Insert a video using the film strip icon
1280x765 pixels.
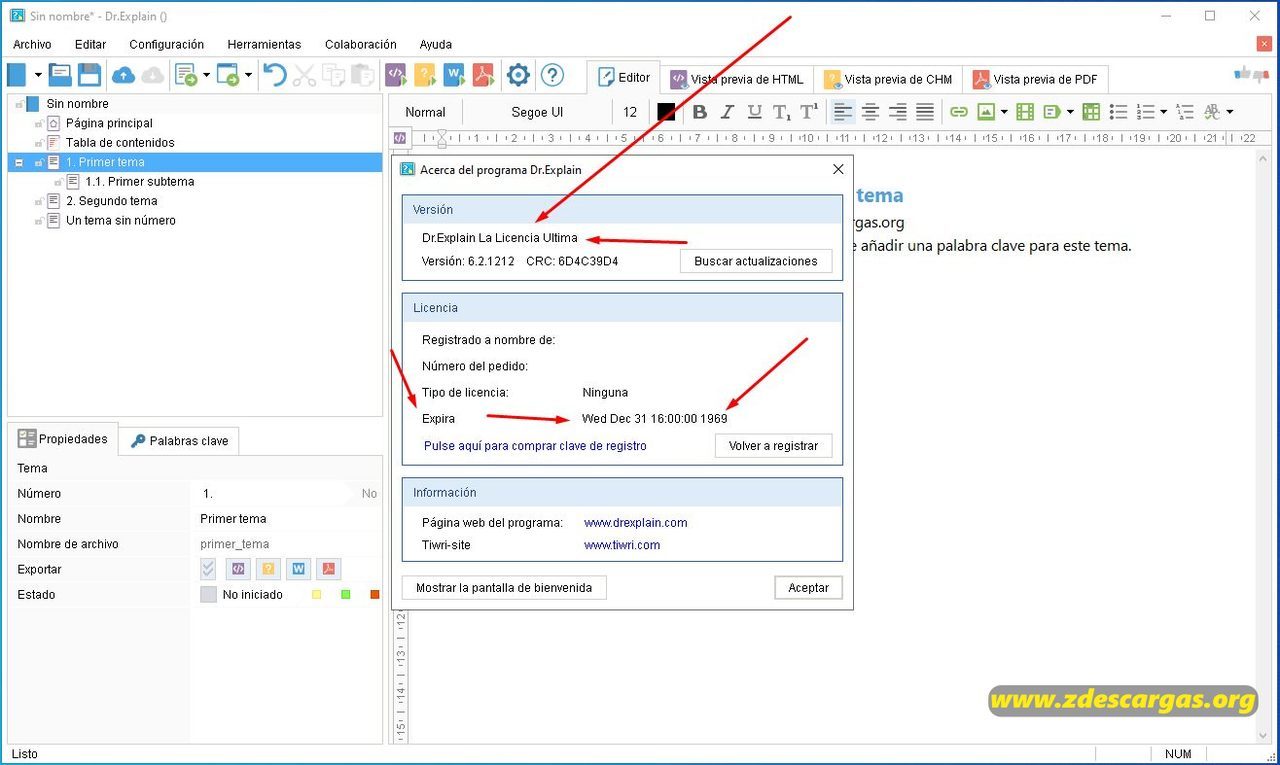[x=1025, y=112]
